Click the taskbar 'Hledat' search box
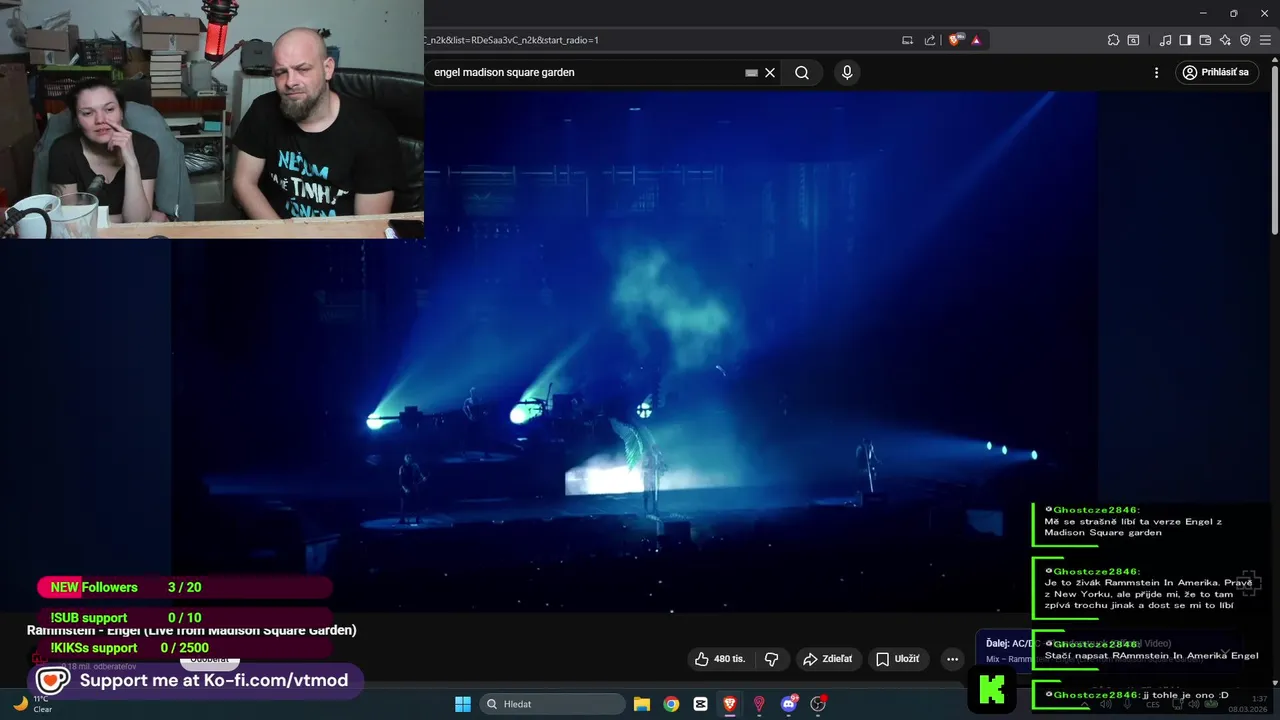The image size is (1280, 720). point(552,704)
